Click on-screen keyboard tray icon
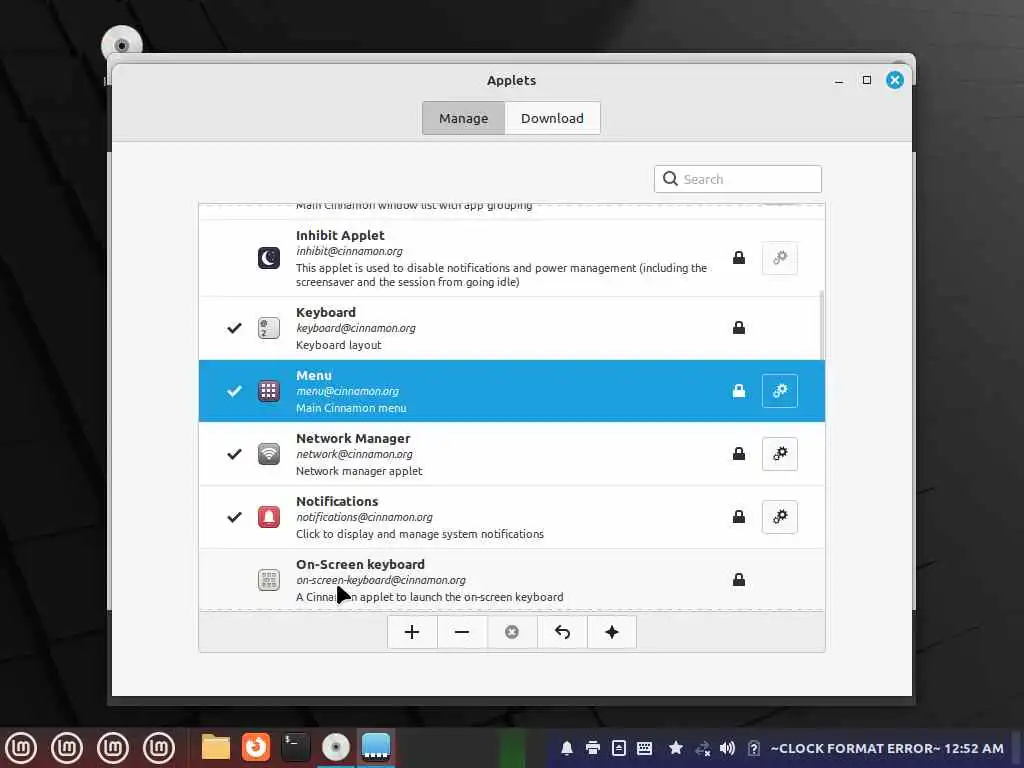Screen dimensions: 1024x768 pos(645,748)
